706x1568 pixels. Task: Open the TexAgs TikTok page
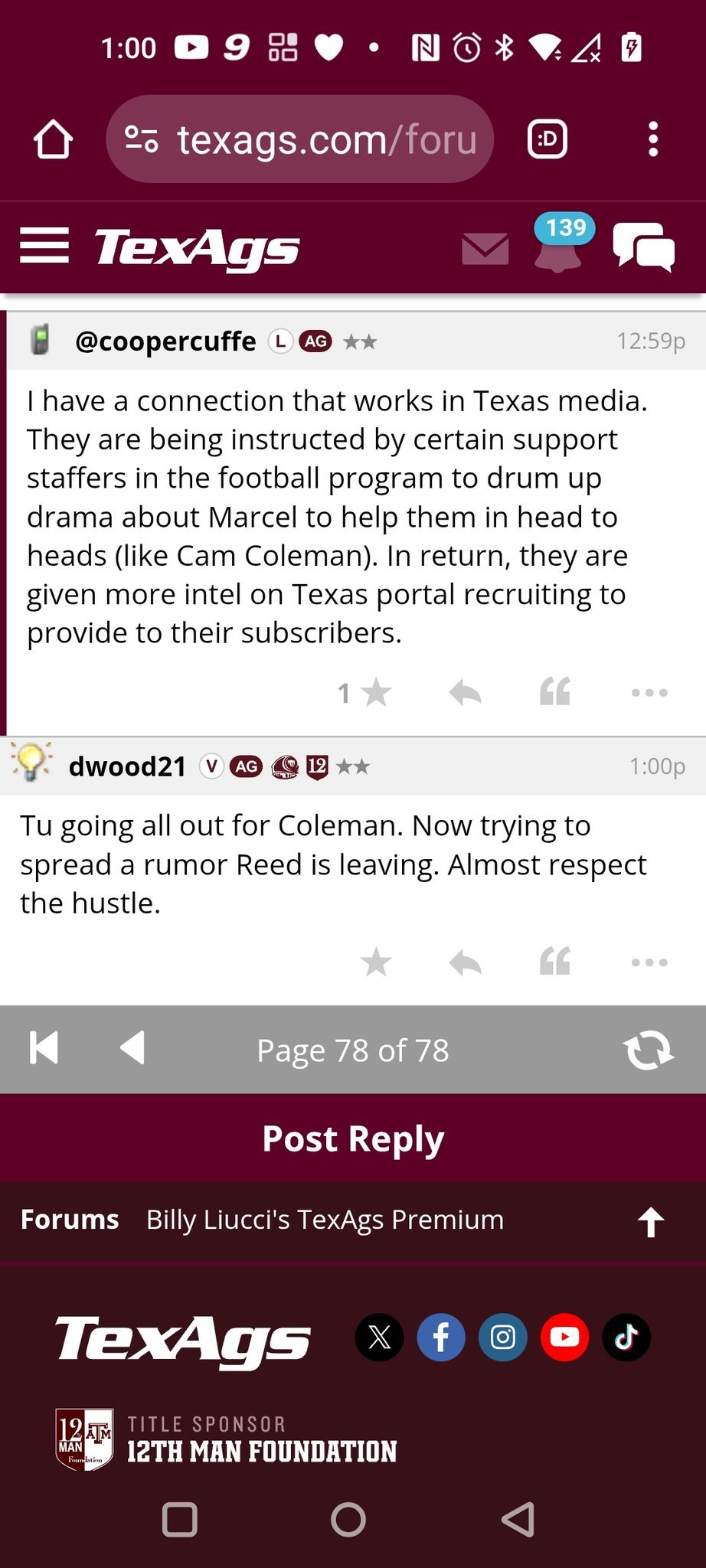[626, 1338]
